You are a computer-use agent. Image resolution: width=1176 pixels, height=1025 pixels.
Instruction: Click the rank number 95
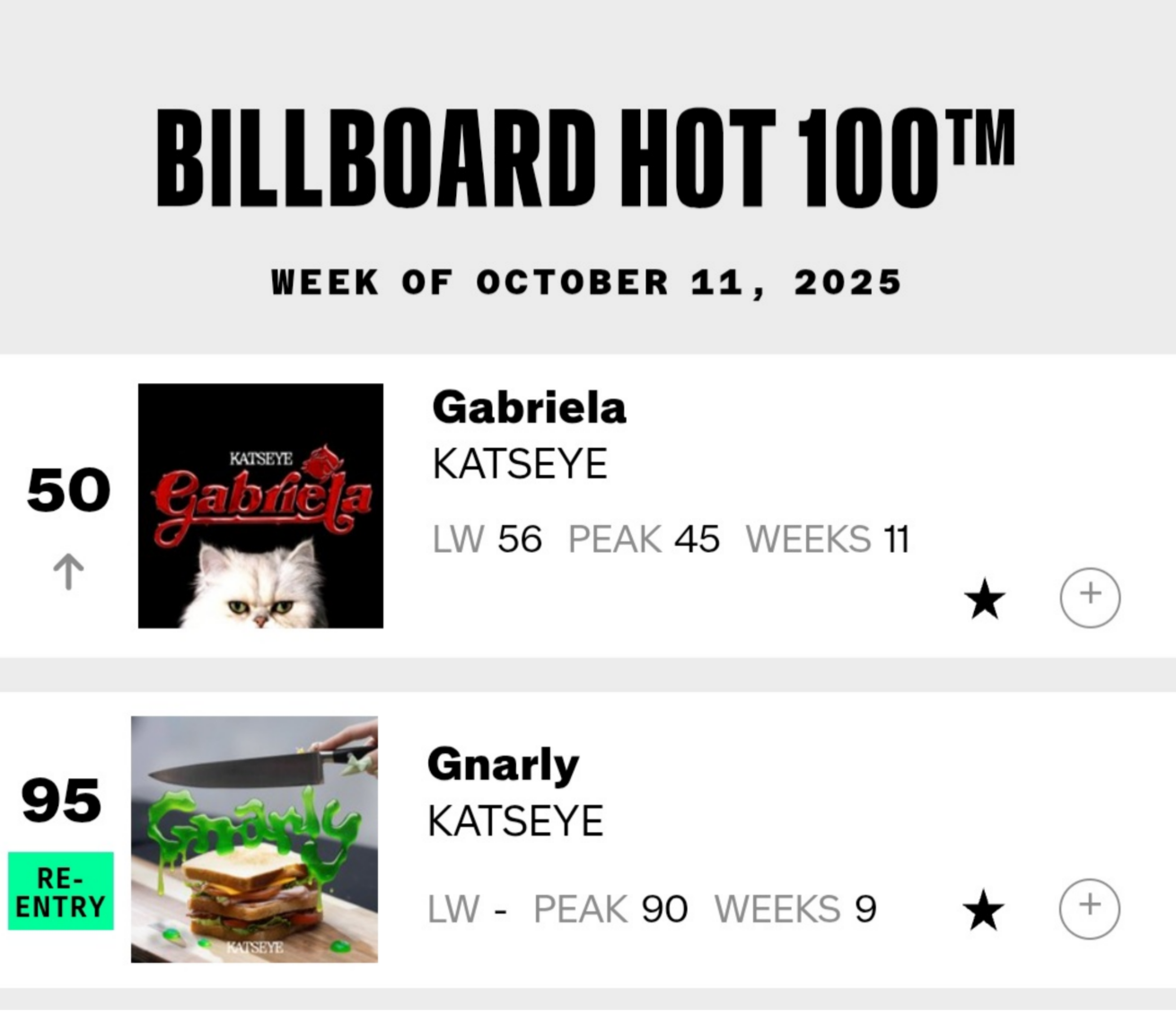click(x=61, y=800)
